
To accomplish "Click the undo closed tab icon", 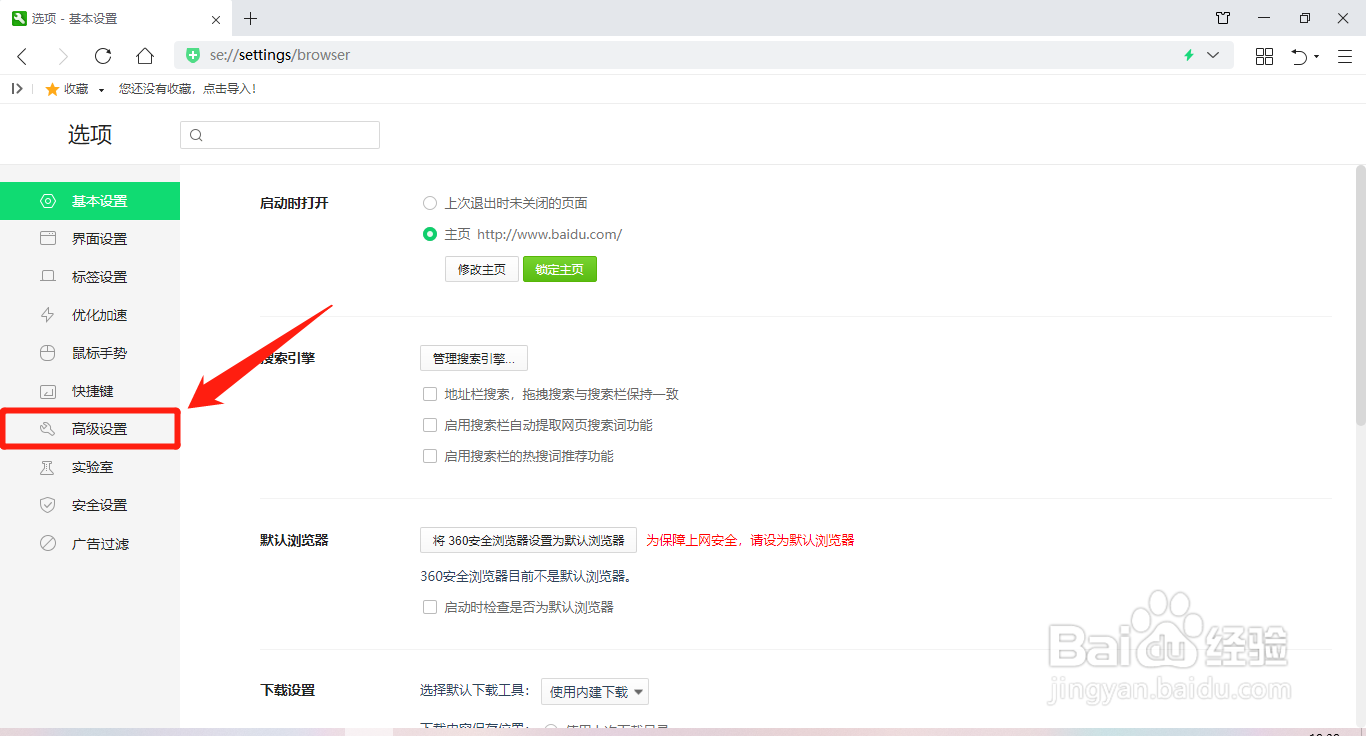I will click(1298, 56).
